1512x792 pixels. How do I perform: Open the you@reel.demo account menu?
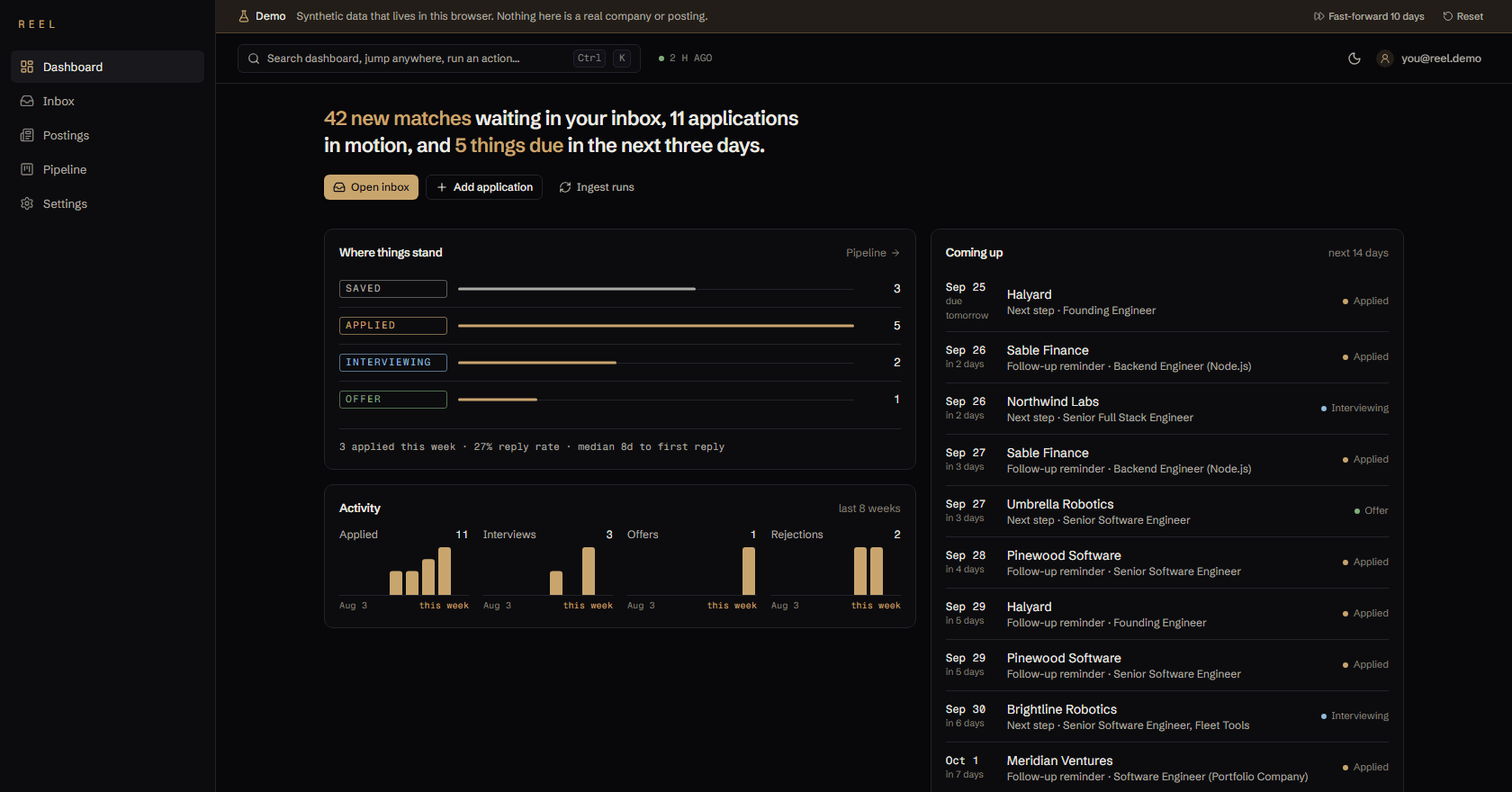tap(1429, 58)
